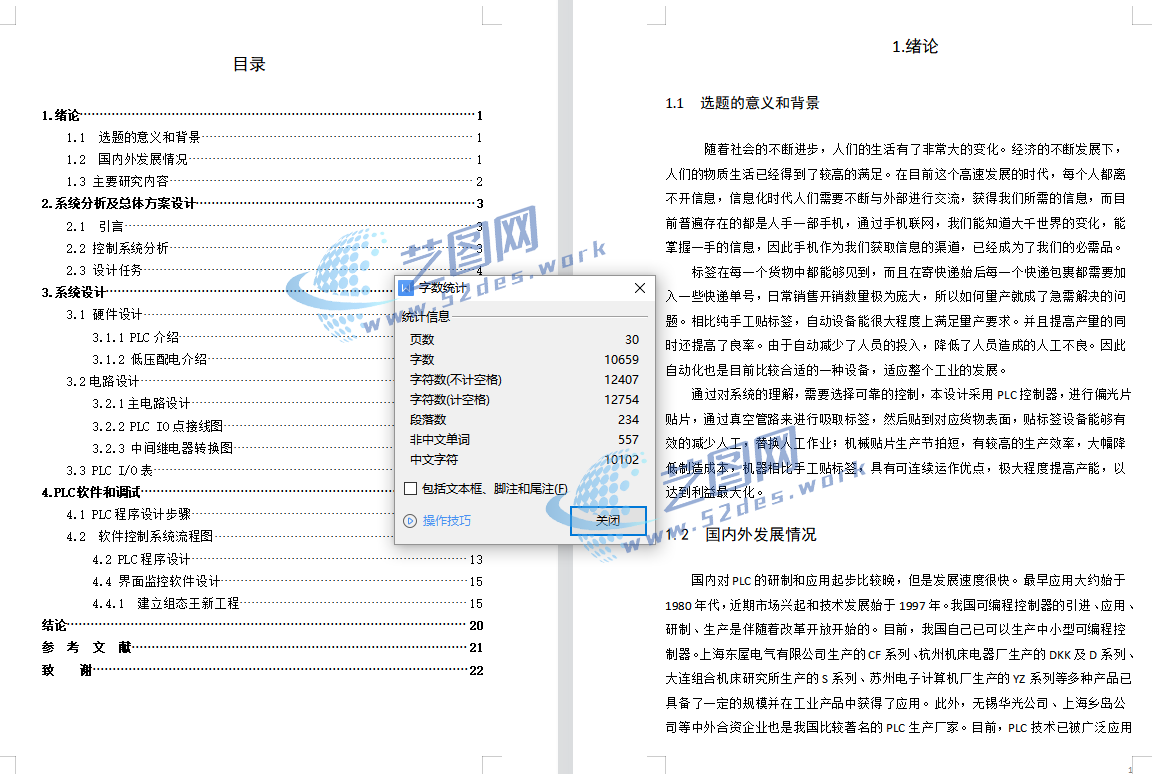1176x774 pixels.
Task: Go to the 3.2 电路设计 contents entry
Action: coord(230,381)
